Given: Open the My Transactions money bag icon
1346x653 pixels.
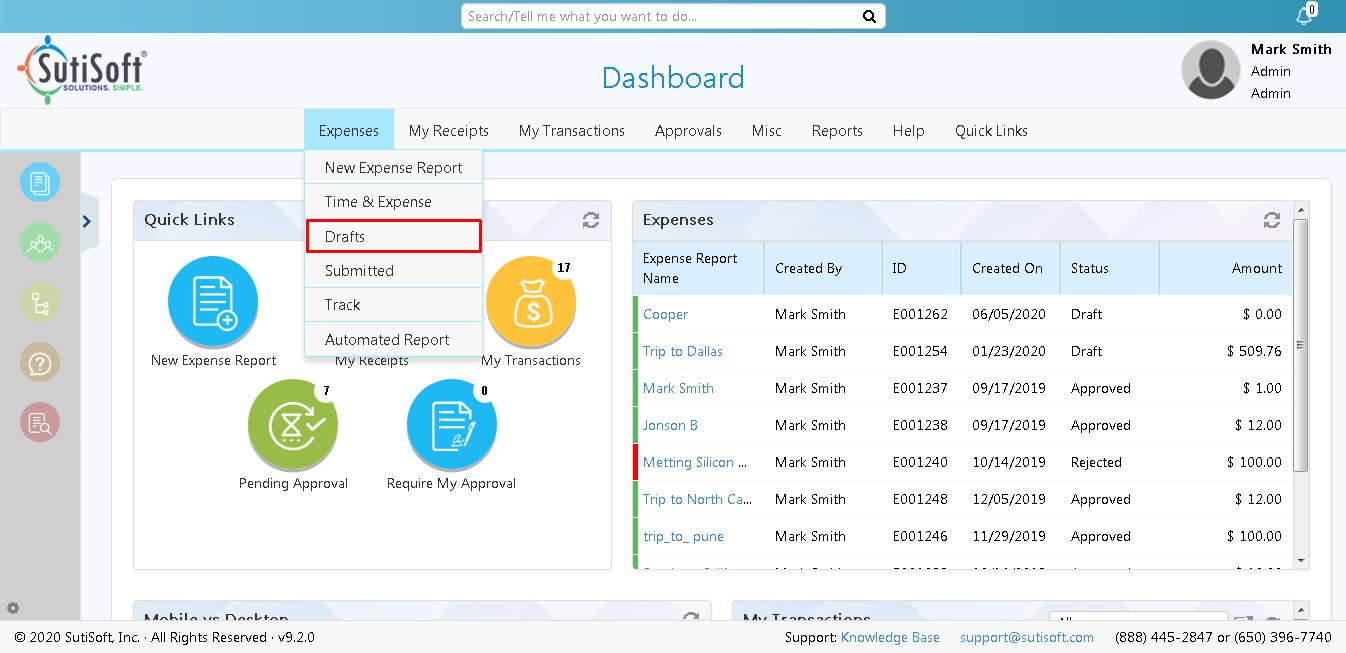Looking at the screenshot, I should point(530,301).
